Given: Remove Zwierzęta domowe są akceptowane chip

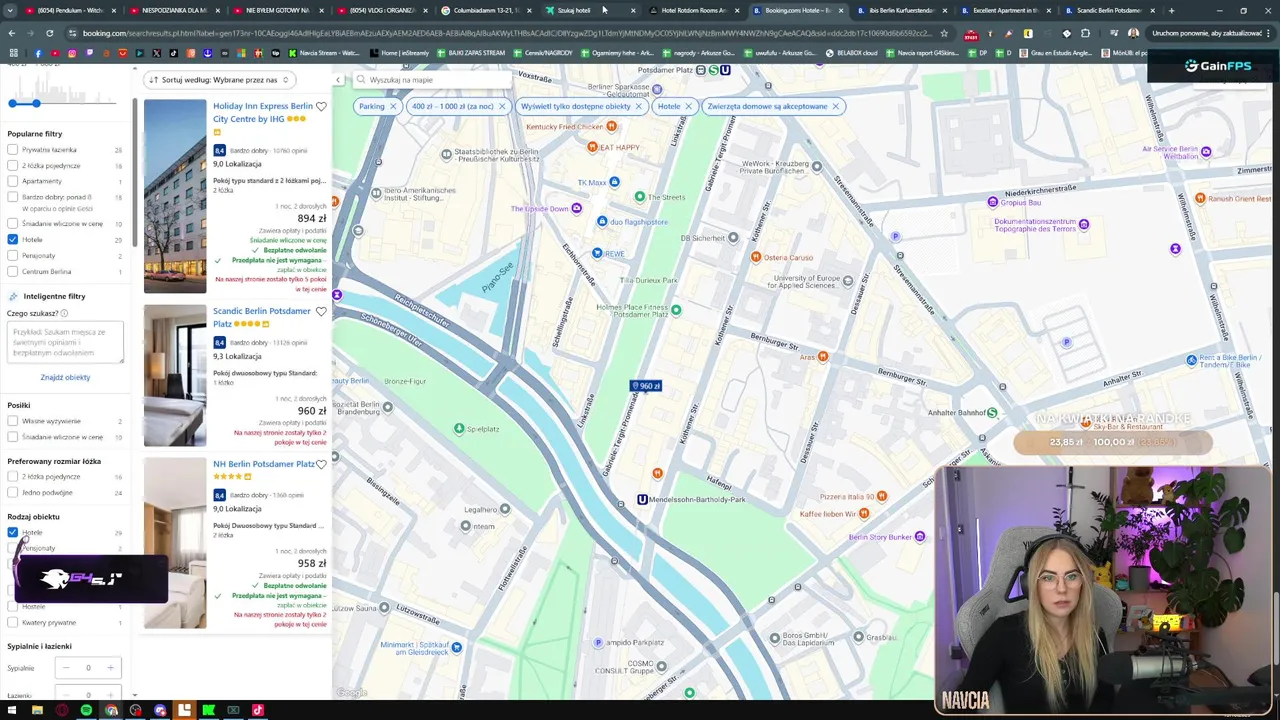Looking at the screenshot, I should click(835, 106).
